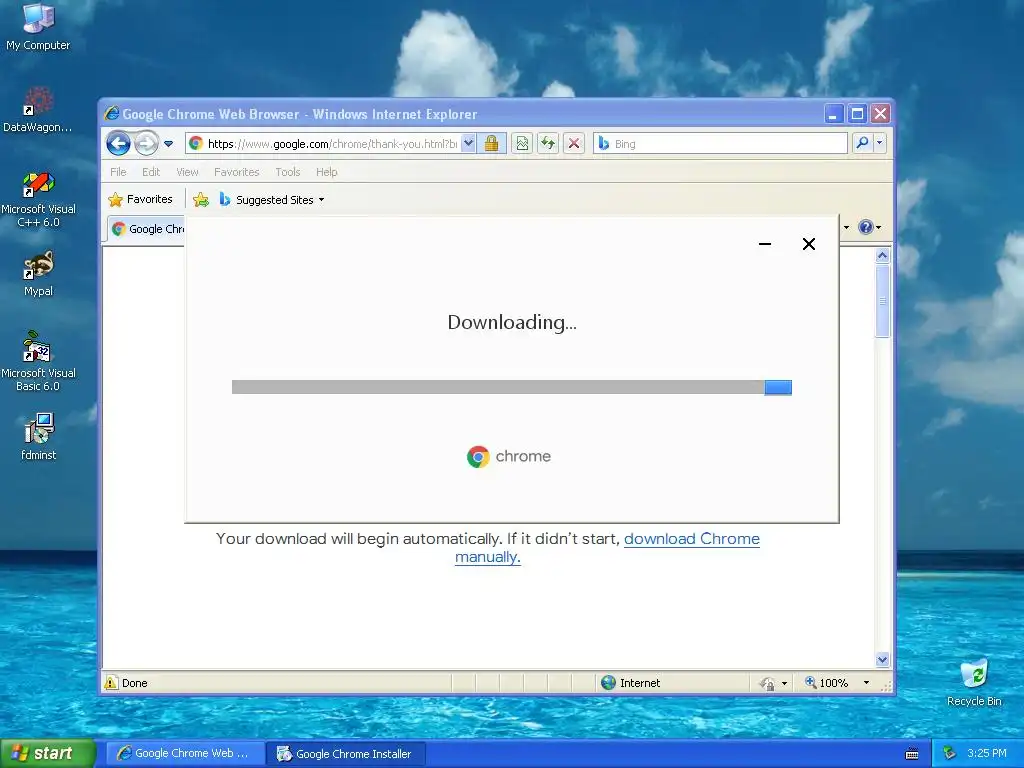
Task: Launch Microsoft Visual Basic 6.0 shortcut
Action: (38, 361)
